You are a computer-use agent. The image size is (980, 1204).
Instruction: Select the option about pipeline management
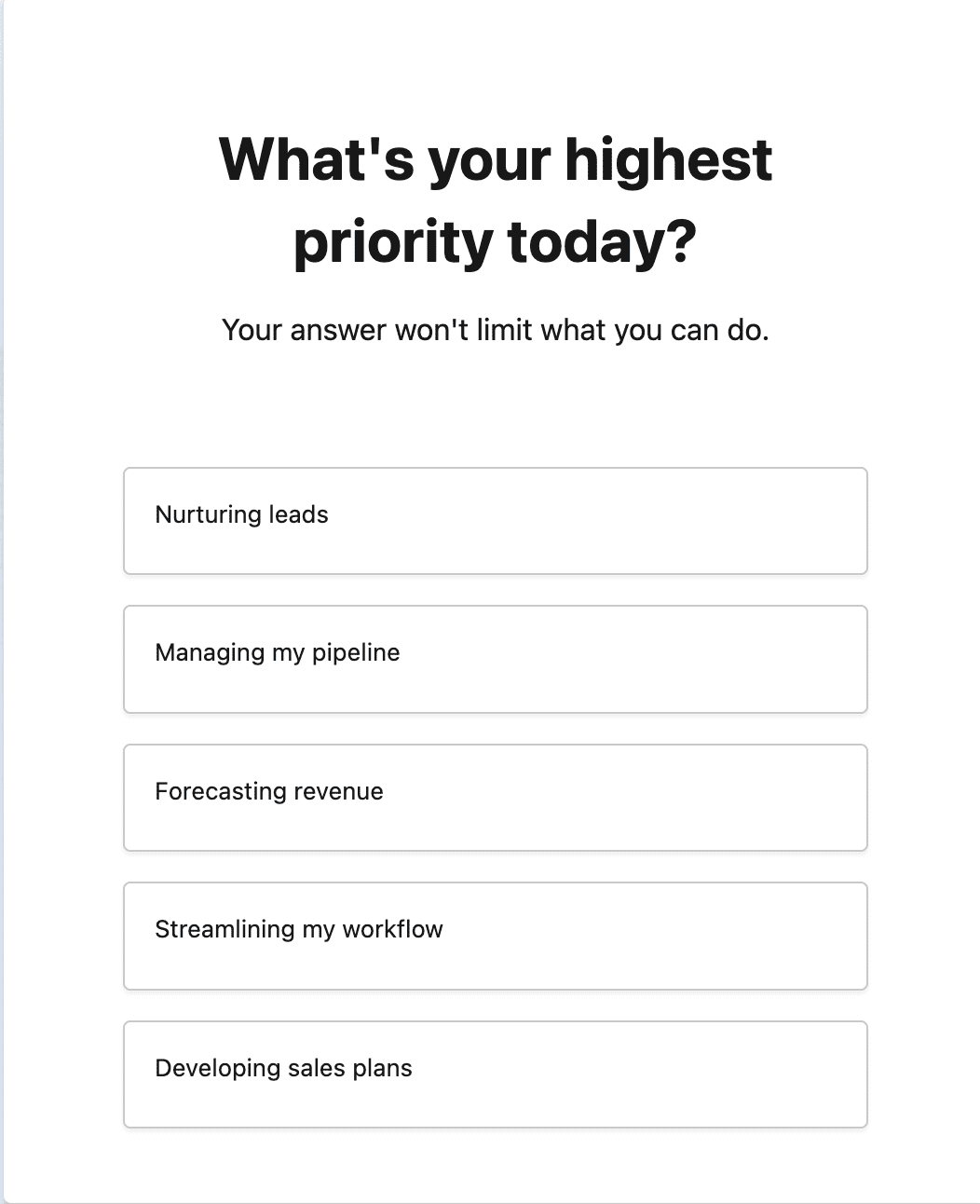(495, 659)
